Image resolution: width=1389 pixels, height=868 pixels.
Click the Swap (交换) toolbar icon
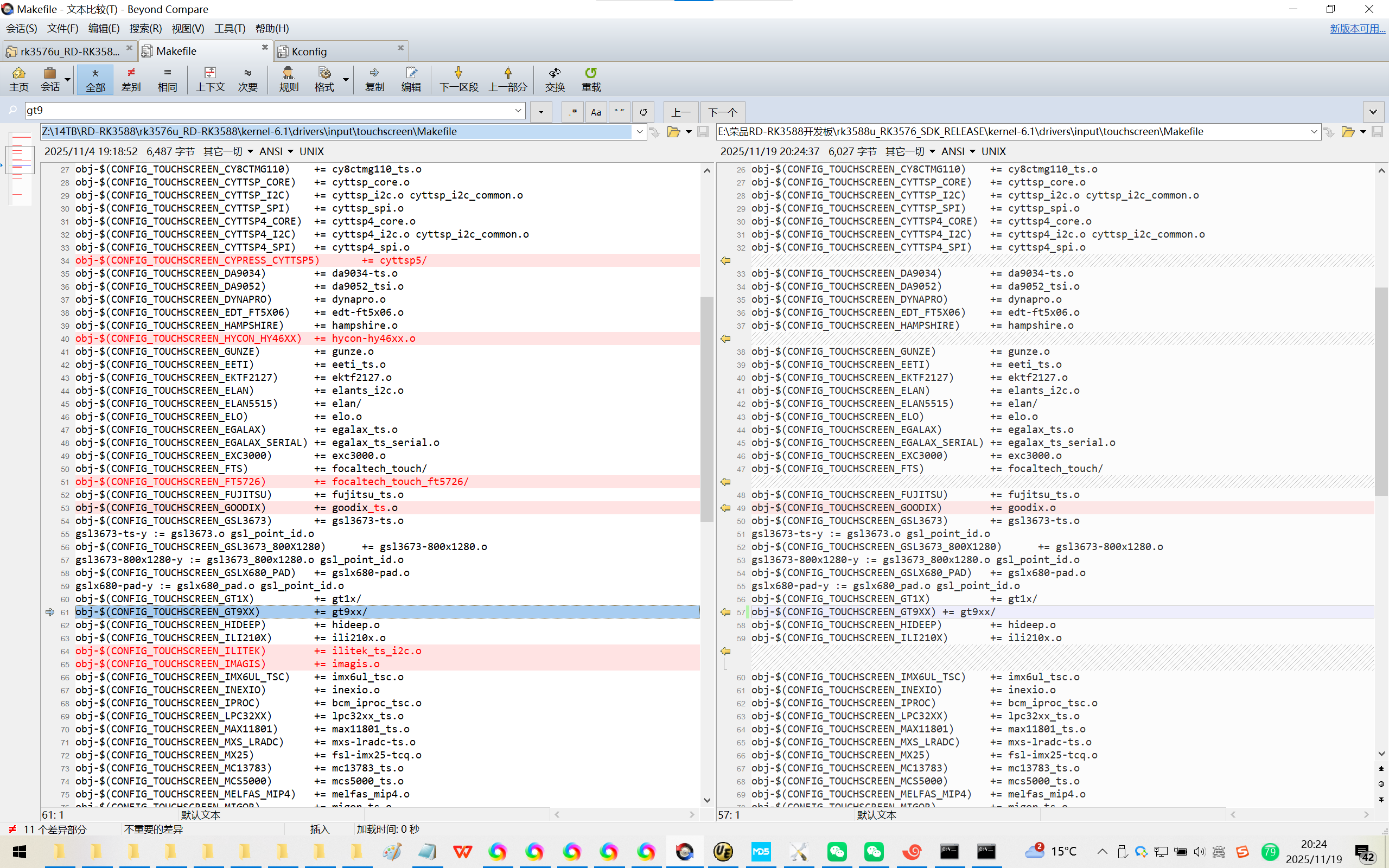coord(555,79)
